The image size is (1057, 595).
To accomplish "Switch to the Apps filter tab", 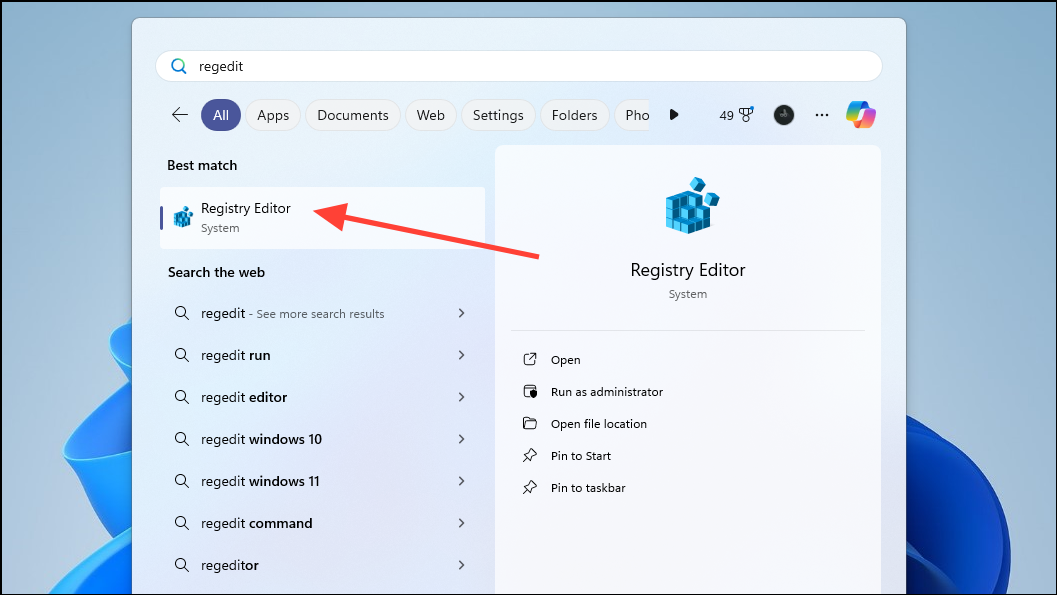I will 273,115.
